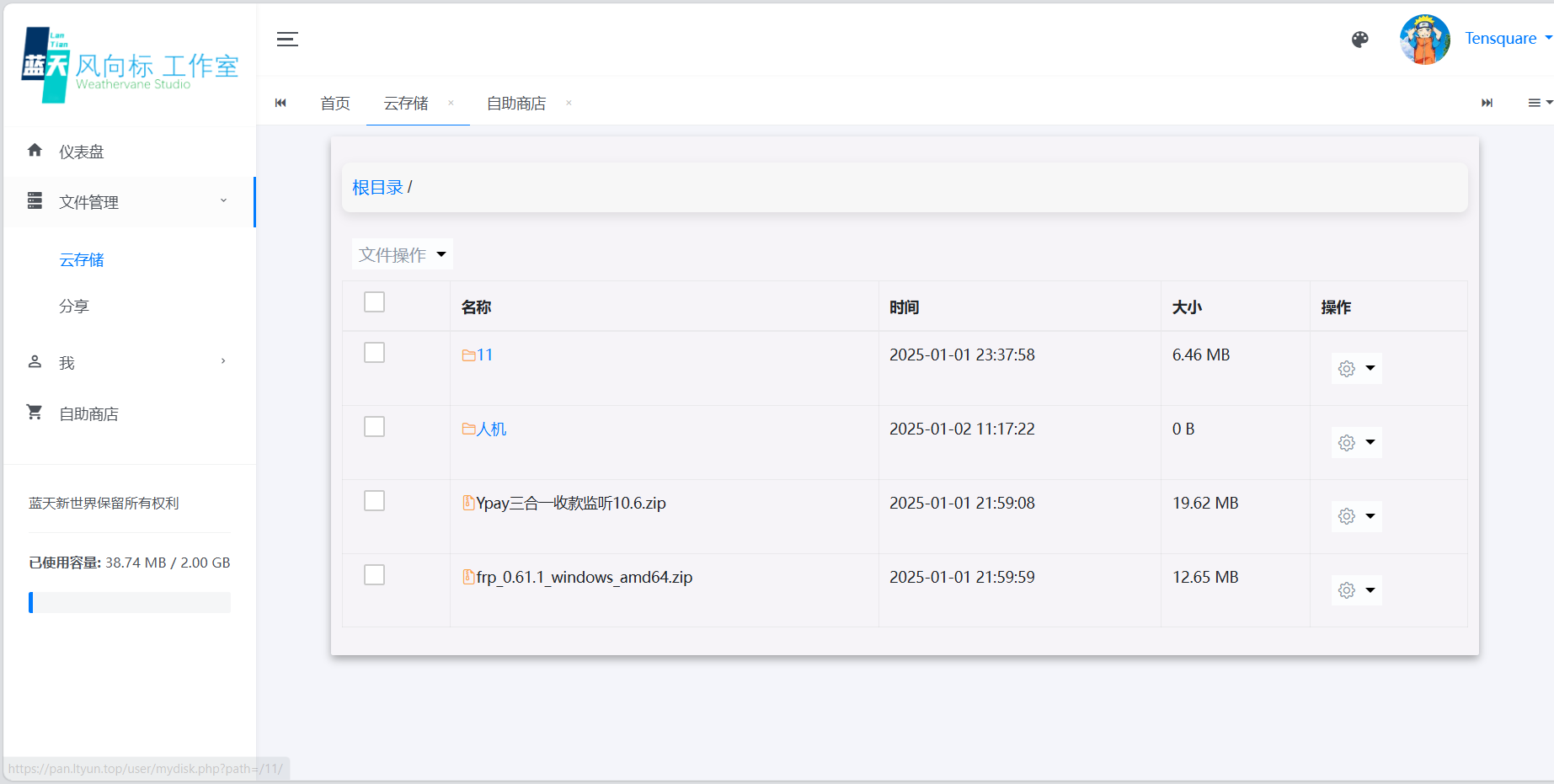Expand the 我 menu chevron
Screen dimensions: 1554x784
(x=223, y=361)
